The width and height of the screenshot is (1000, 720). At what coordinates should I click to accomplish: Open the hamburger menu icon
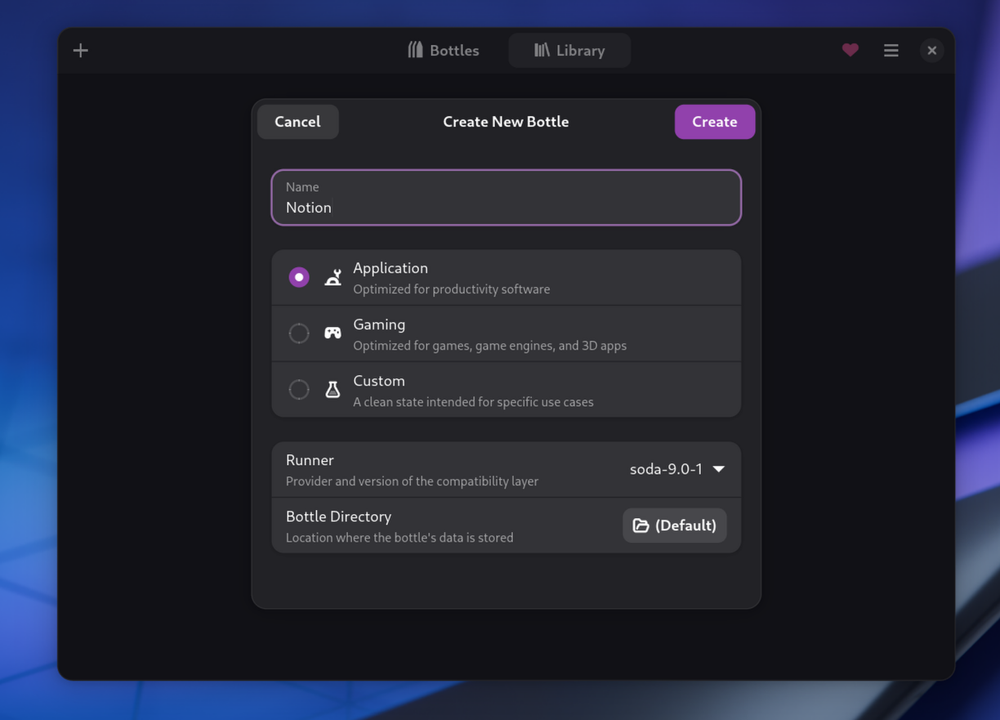891,50
